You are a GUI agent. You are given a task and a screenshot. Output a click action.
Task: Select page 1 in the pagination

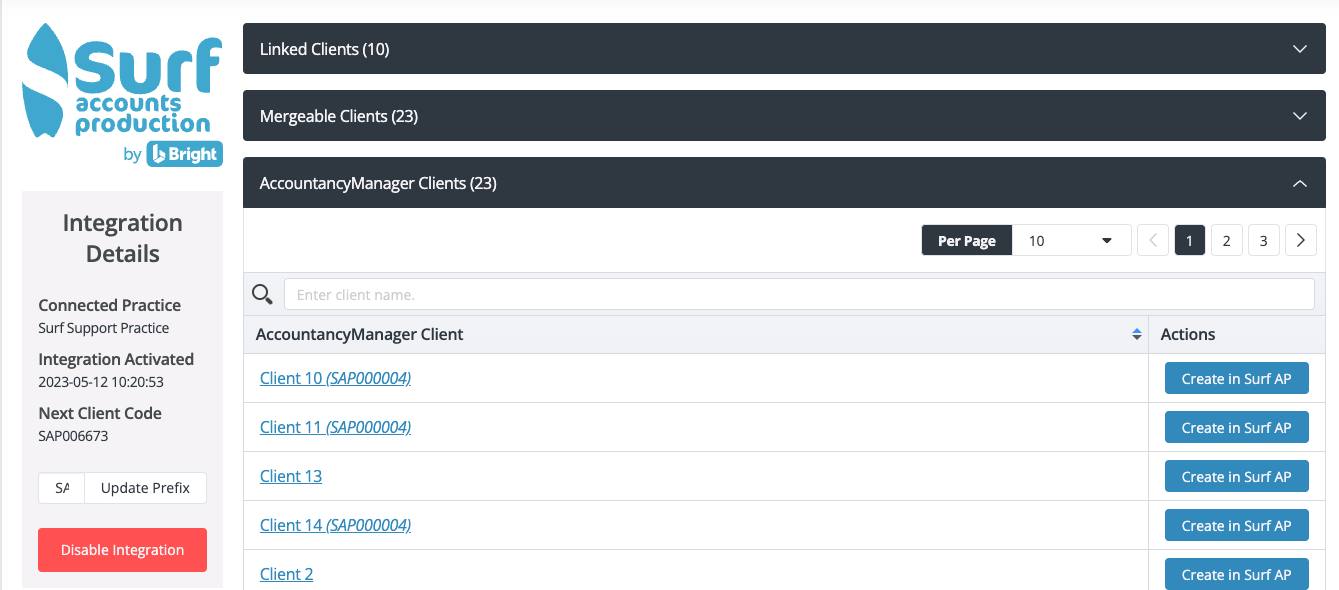pyautogui.click(x=1189, y=241)
